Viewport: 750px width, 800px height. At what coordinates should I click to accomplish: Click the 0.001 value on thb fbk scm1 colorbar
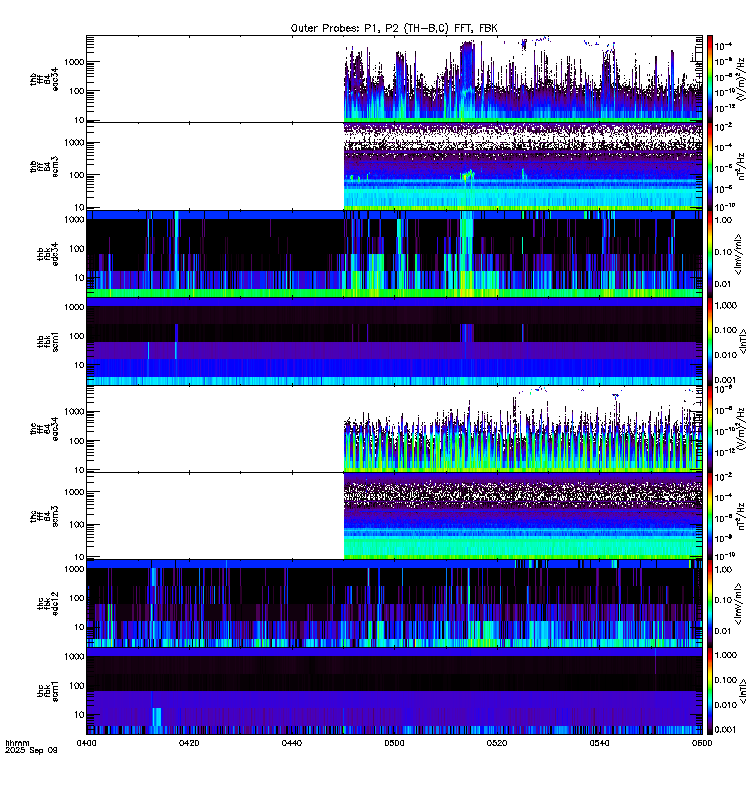click(726, 380)
